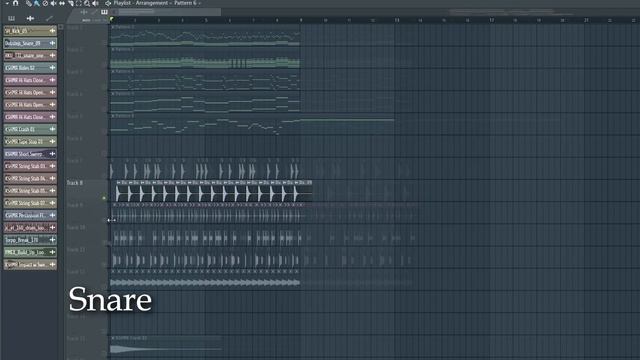Select the Draw pencil tool

(x=28, y=3)
